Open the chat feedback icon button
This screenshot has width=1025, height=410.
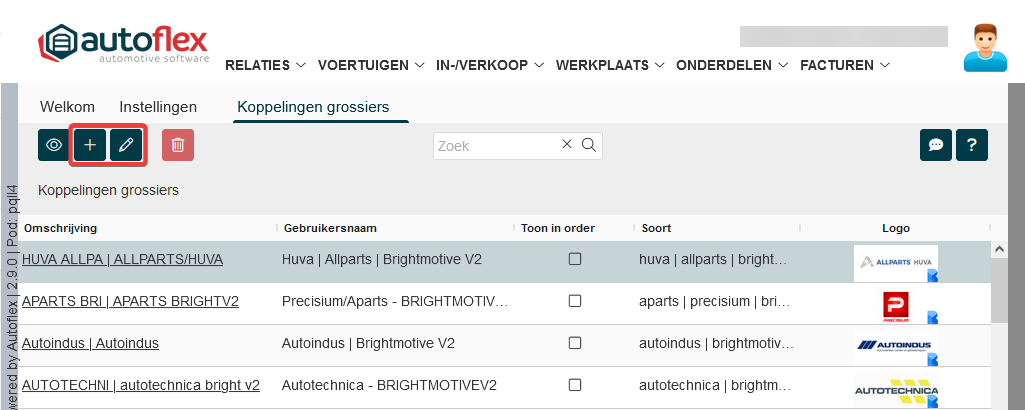click(936, 145)
